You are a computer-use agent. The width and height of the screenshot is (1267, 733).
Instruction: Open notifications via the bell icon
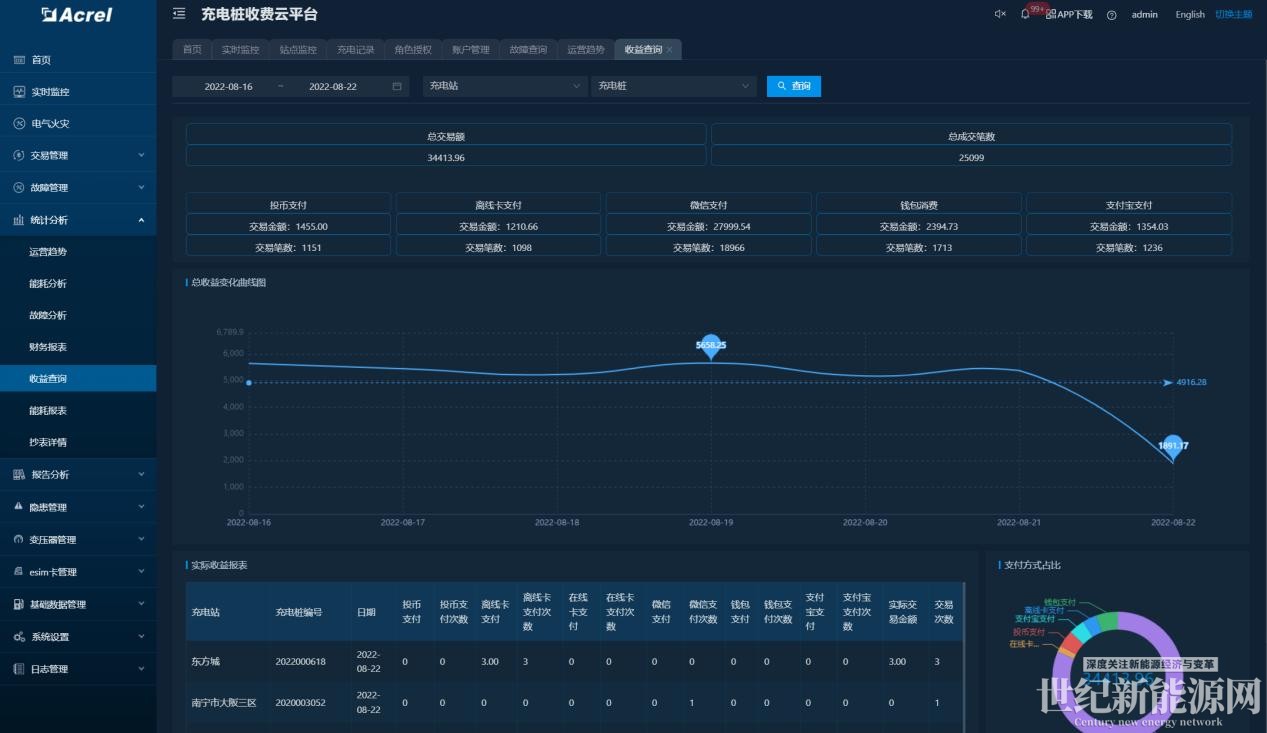1025,14
